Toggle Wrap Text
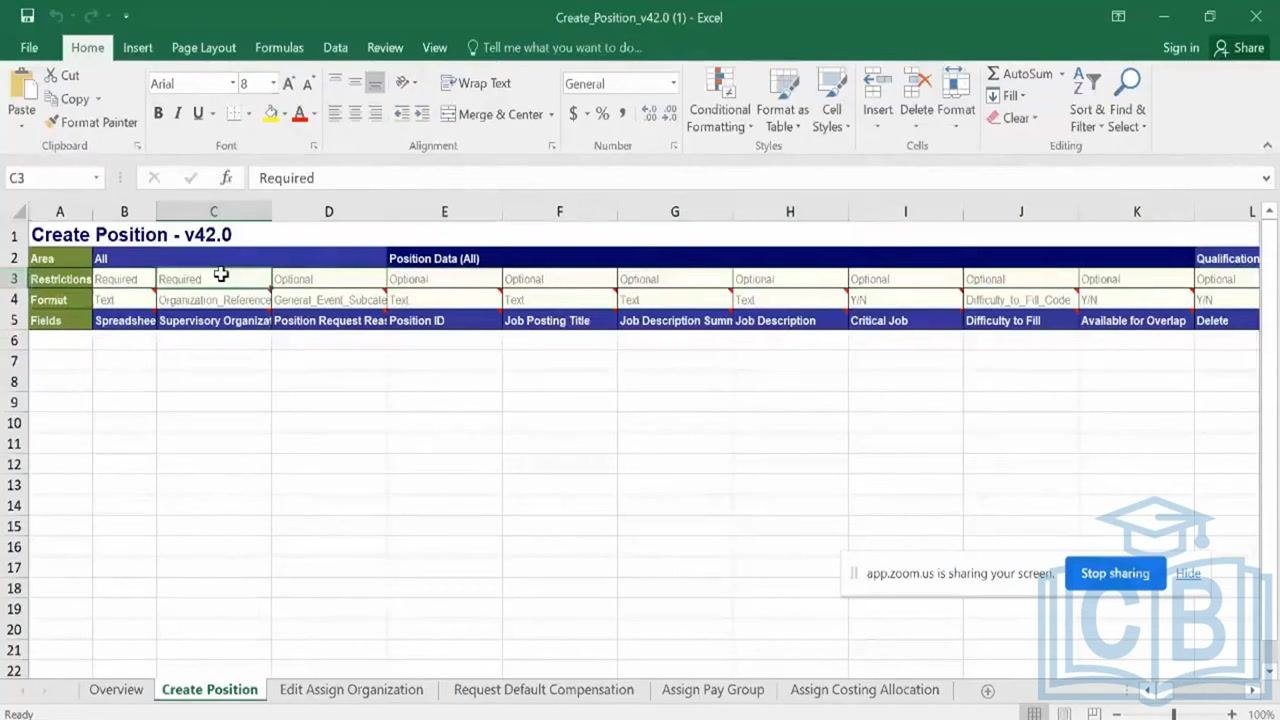Viewport: 1280px width, 720px height. pyautogui.click(x=476, y=83)
